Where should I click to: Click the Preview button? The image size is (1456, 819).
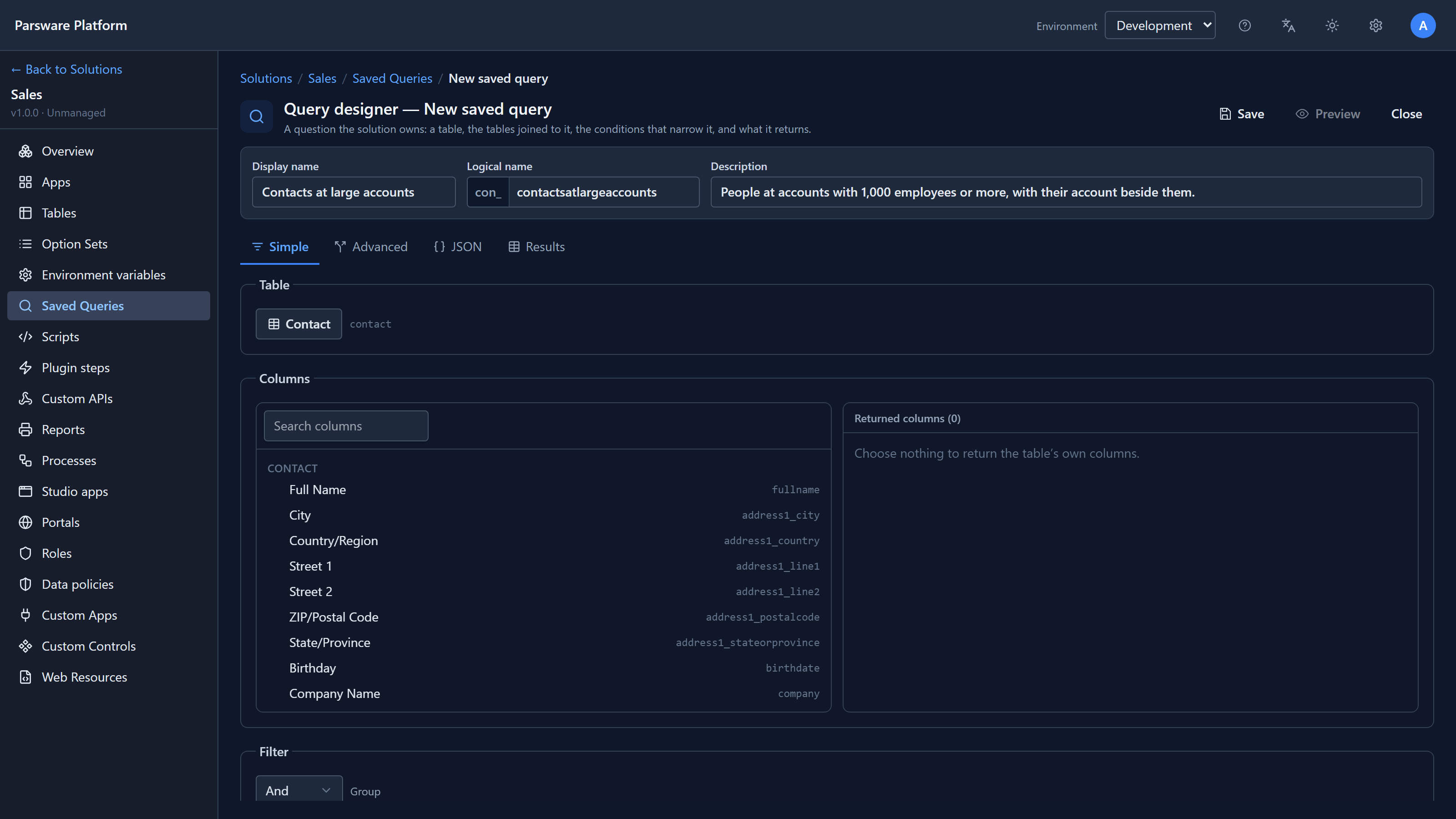pyautogui.click(x=1328, y=114)
